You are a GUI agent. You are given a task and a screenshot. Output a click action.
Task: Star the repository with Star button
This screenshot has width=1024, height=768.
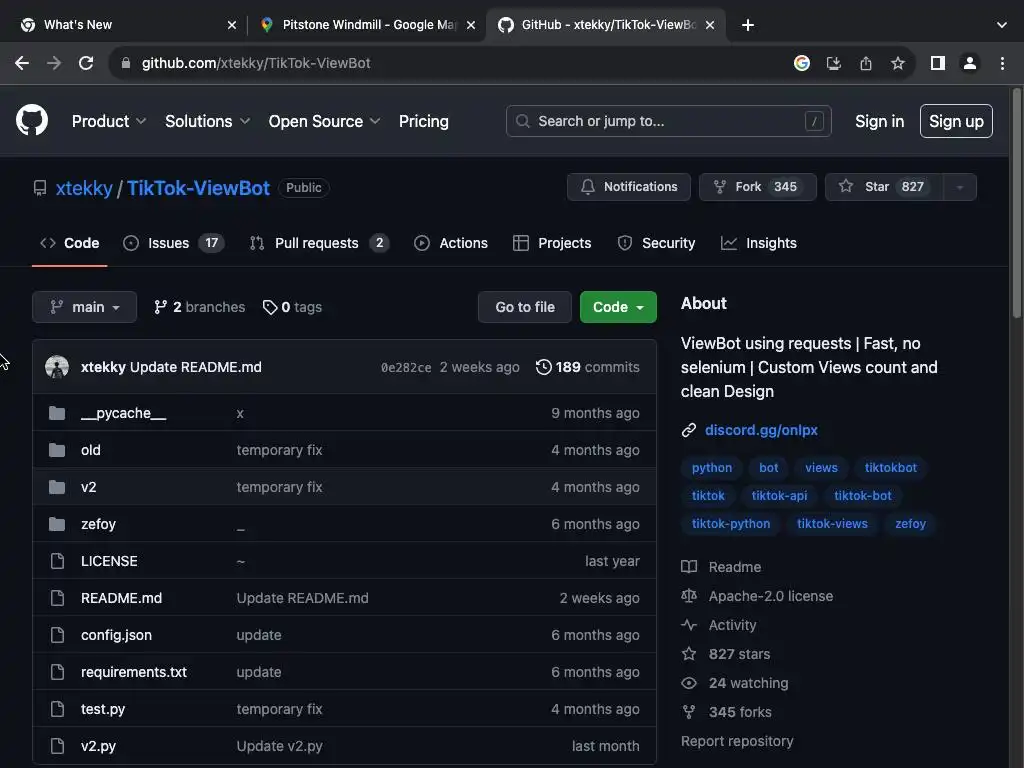[884, 187]
